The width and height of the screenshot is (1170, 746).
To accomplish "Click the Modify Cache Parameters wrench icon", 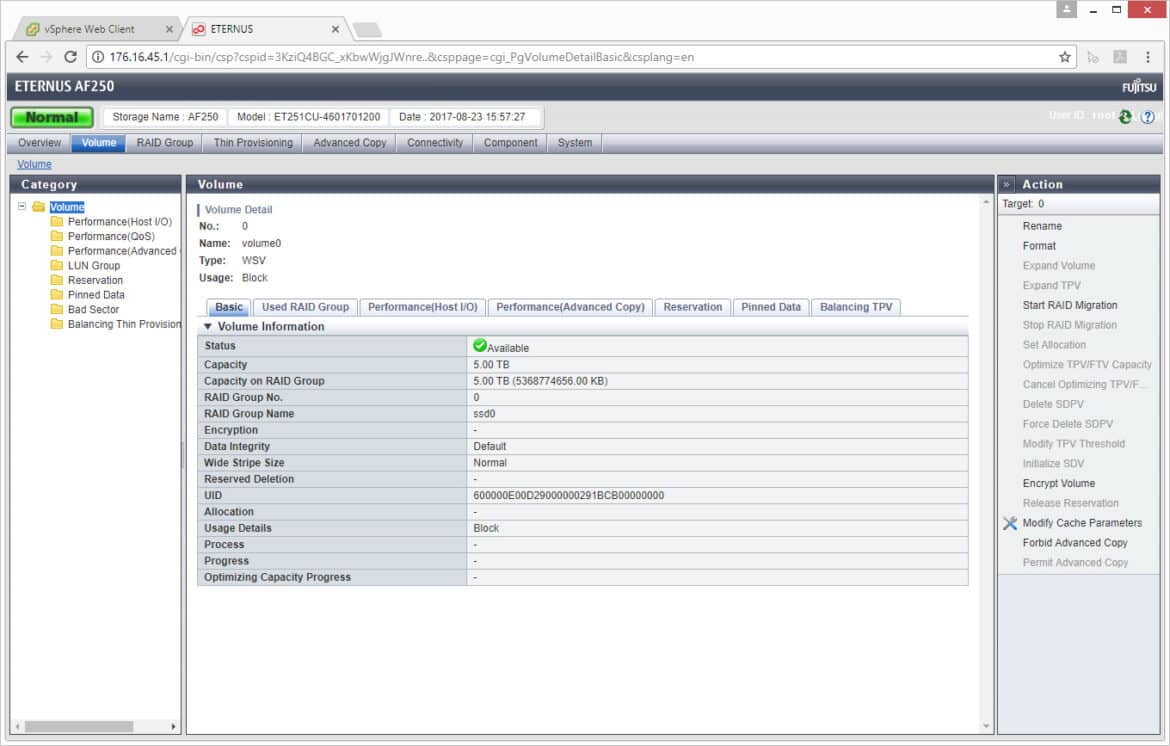I will pos(1010,523).
